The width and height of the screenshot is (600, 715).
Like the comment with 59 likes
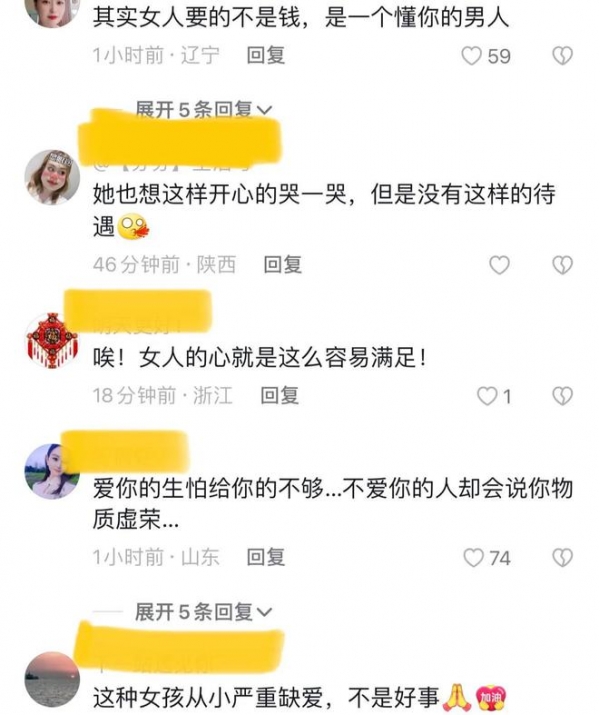coord(471,56)
